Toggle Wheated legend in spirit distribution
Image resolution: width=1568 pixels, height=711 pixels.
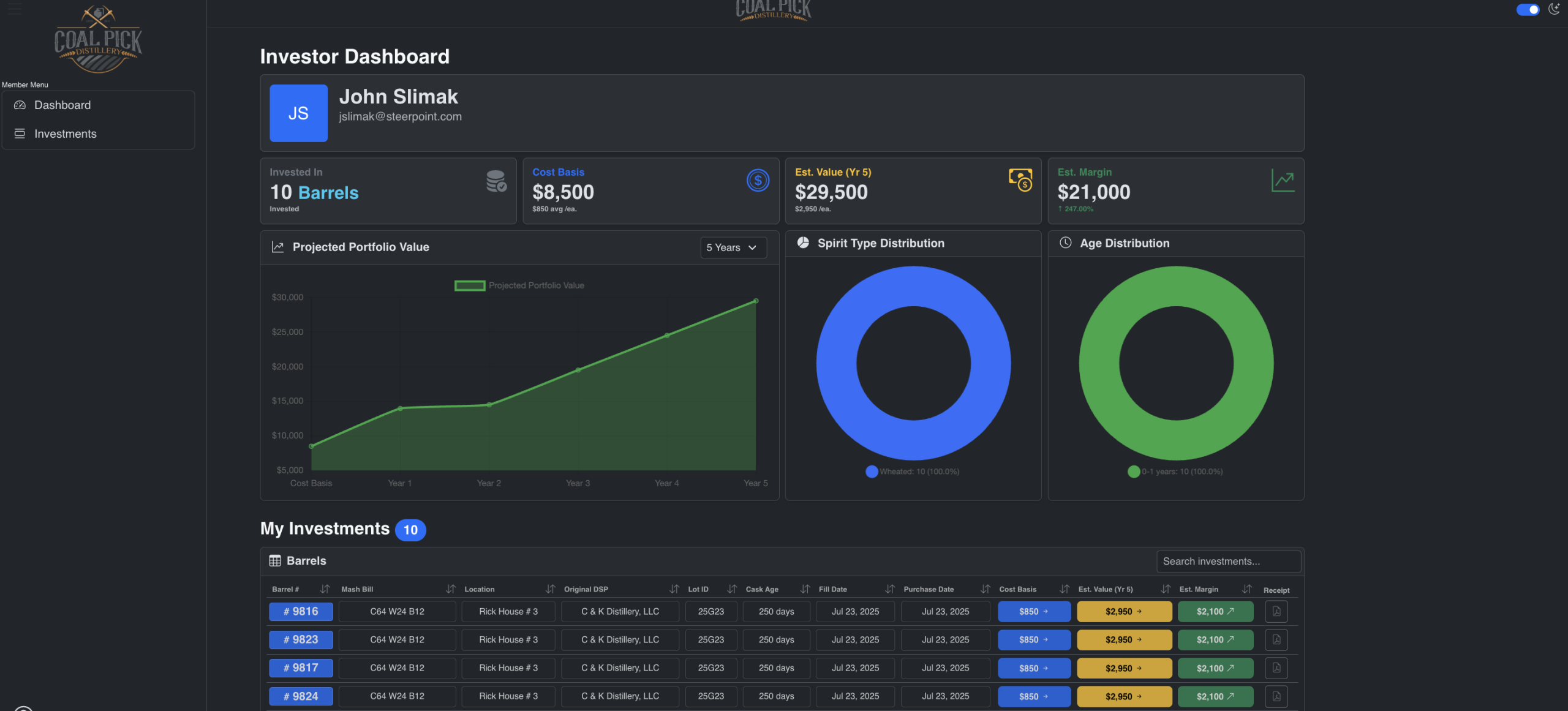pos(872,472)
